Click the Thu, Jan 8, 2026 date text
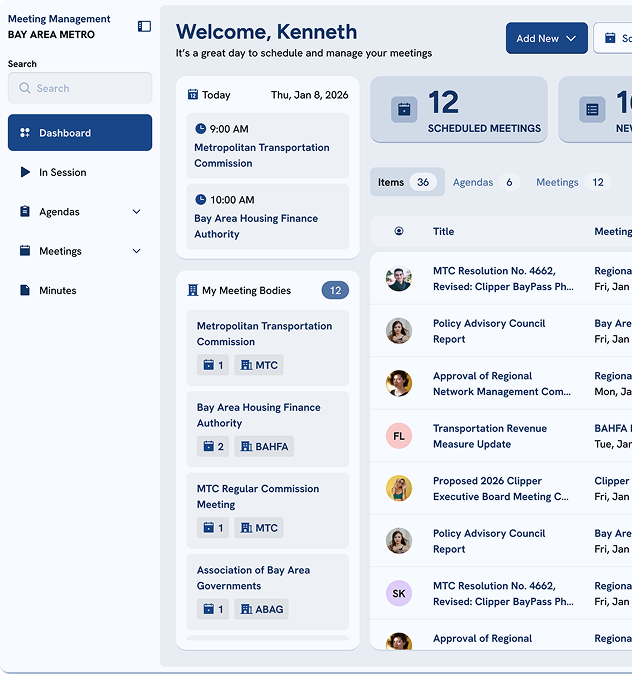Viewport: 632px width, 674px height. click(x=309, y=95)
